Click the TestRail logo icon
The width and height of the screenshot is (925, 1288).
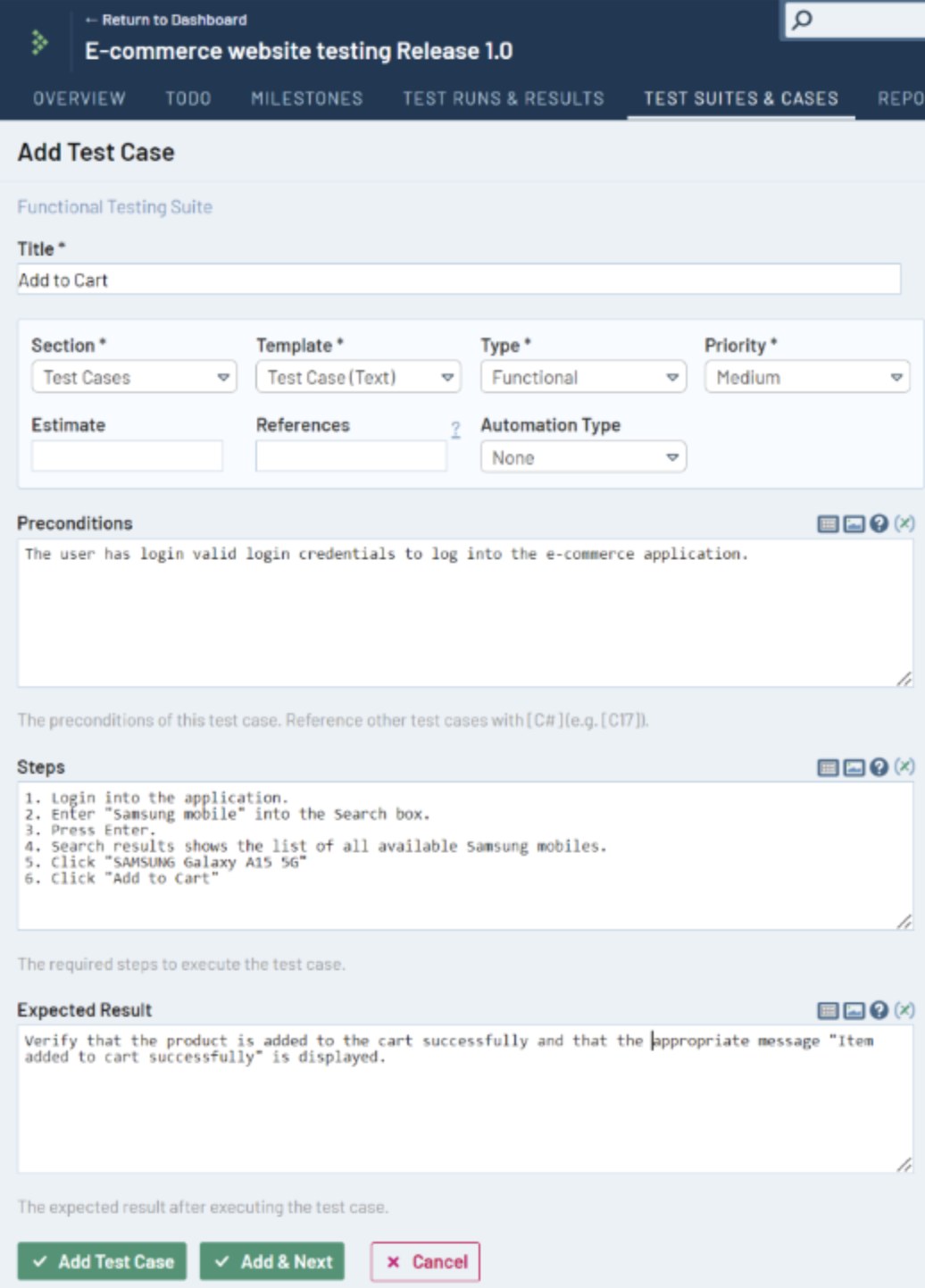pos(38,42)
